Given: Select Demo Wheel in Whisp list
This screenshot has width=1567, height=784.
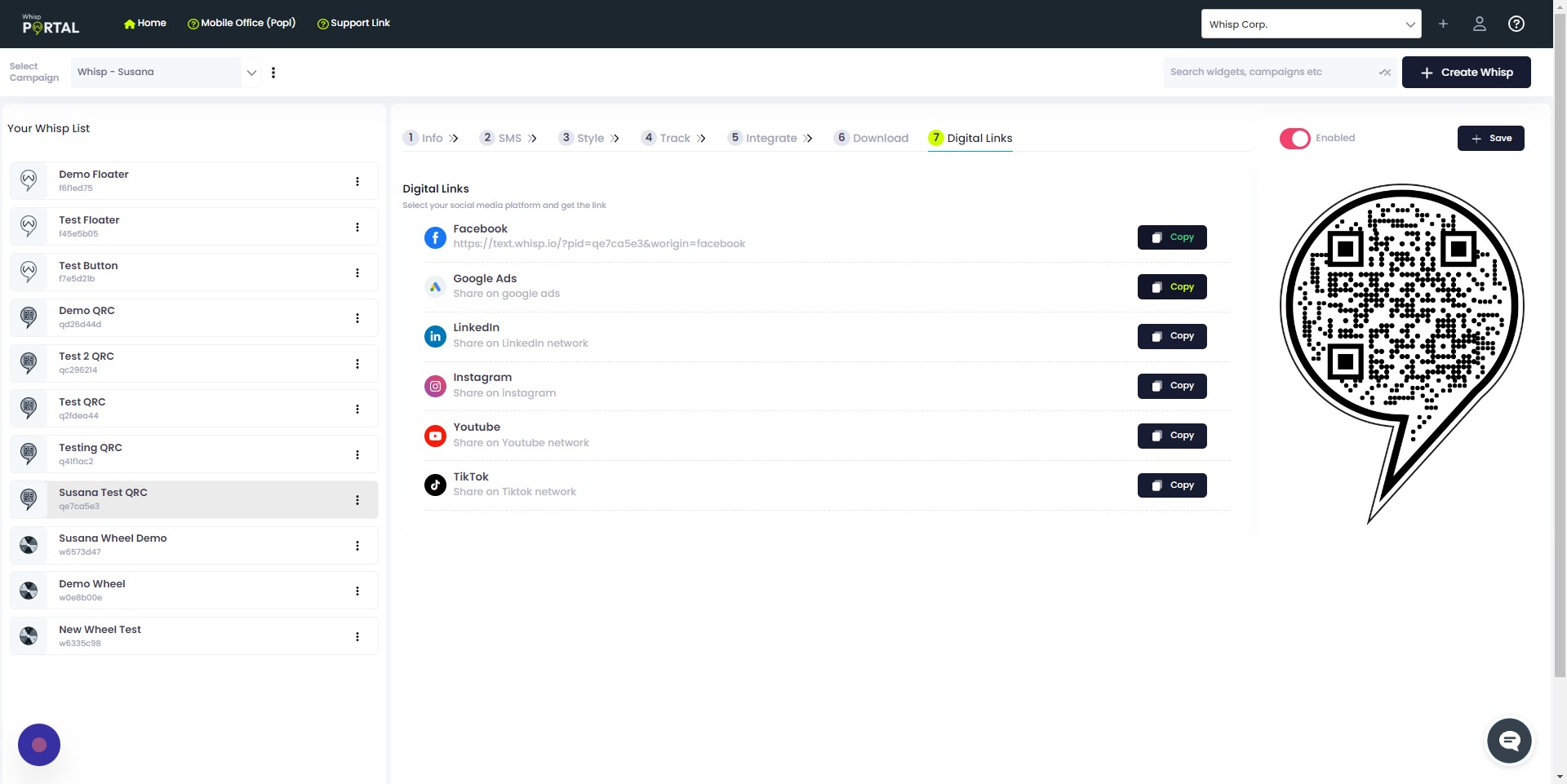Looking at the screenshot, I should pyautogui.click(x=193, y=591).
